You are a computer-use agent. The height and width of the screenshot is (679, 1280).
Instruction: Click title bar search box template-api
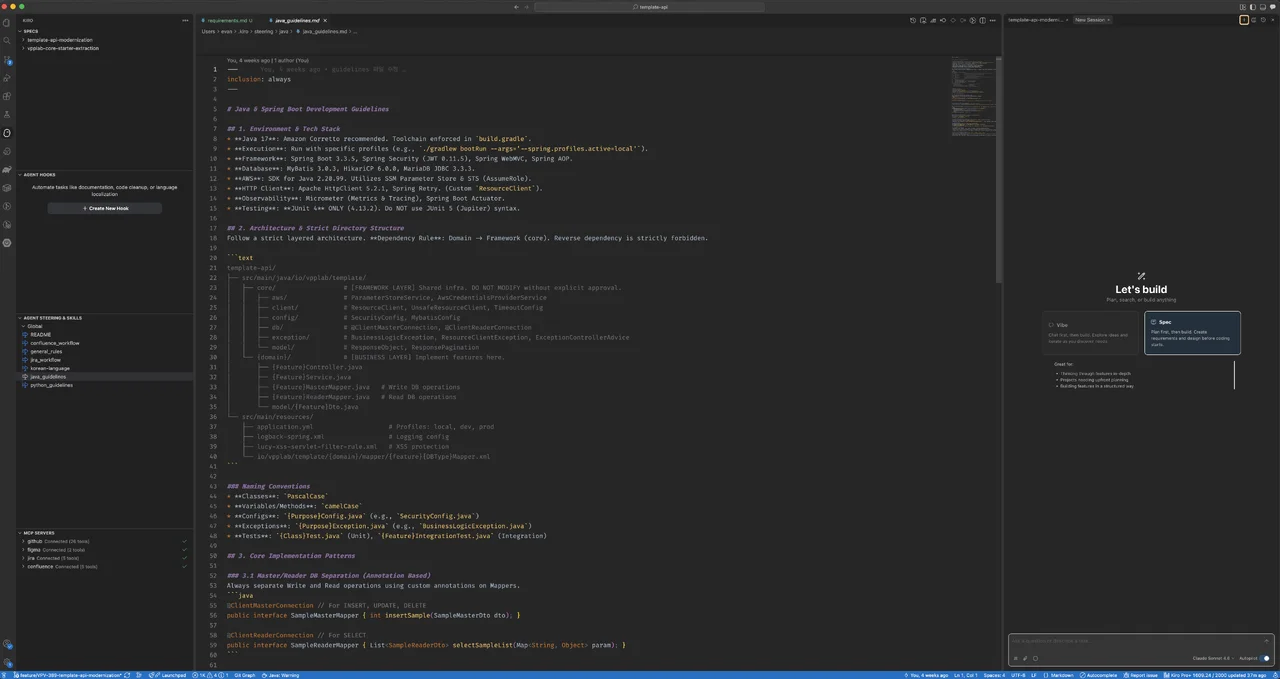coord(651,6)
